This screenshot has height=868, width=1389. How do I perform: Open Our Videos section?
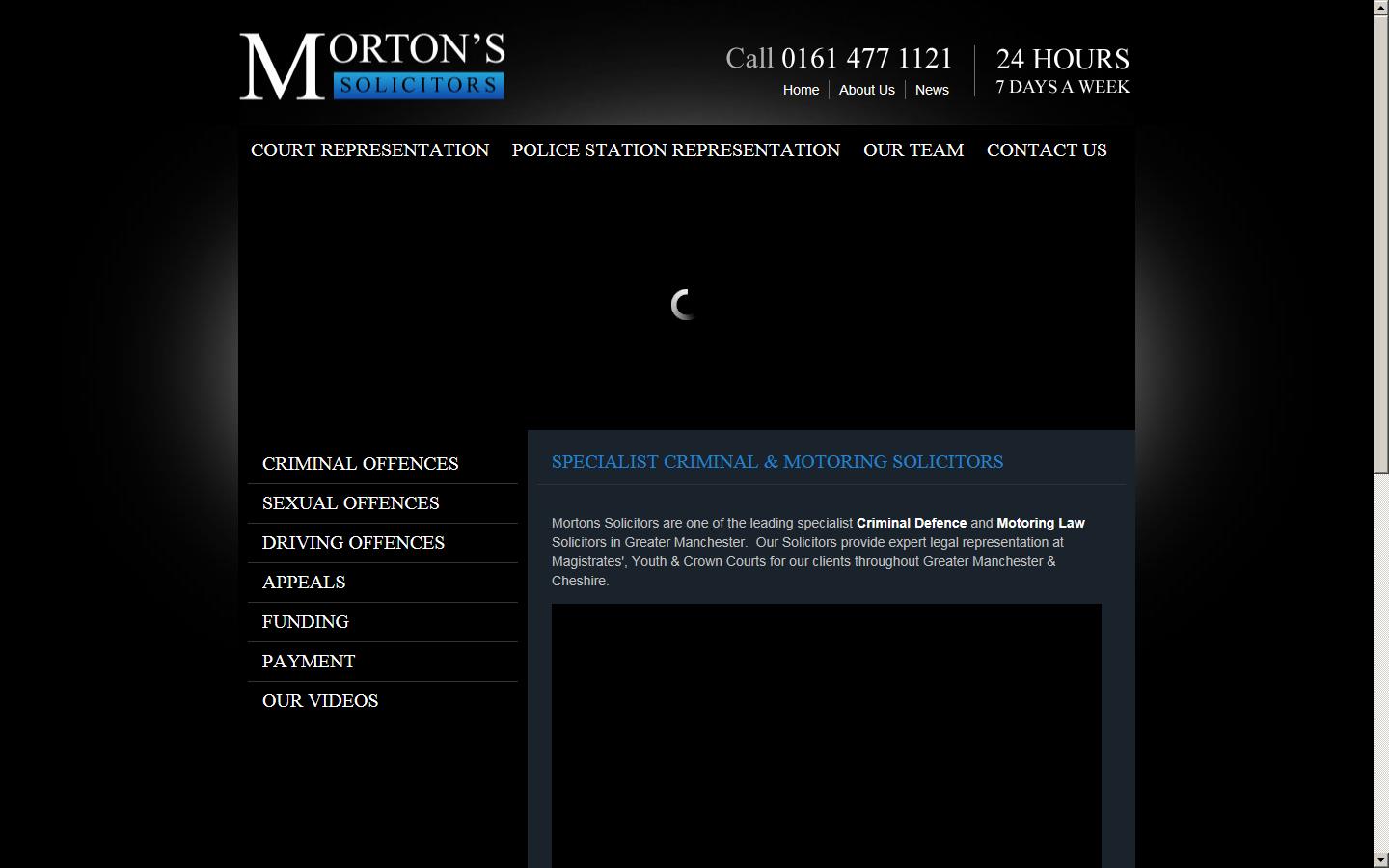[x=319, y=700]
